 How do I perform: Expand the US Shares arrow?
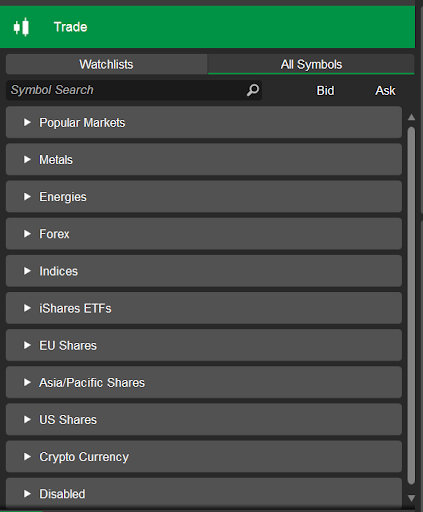click(x=27, y=419)
